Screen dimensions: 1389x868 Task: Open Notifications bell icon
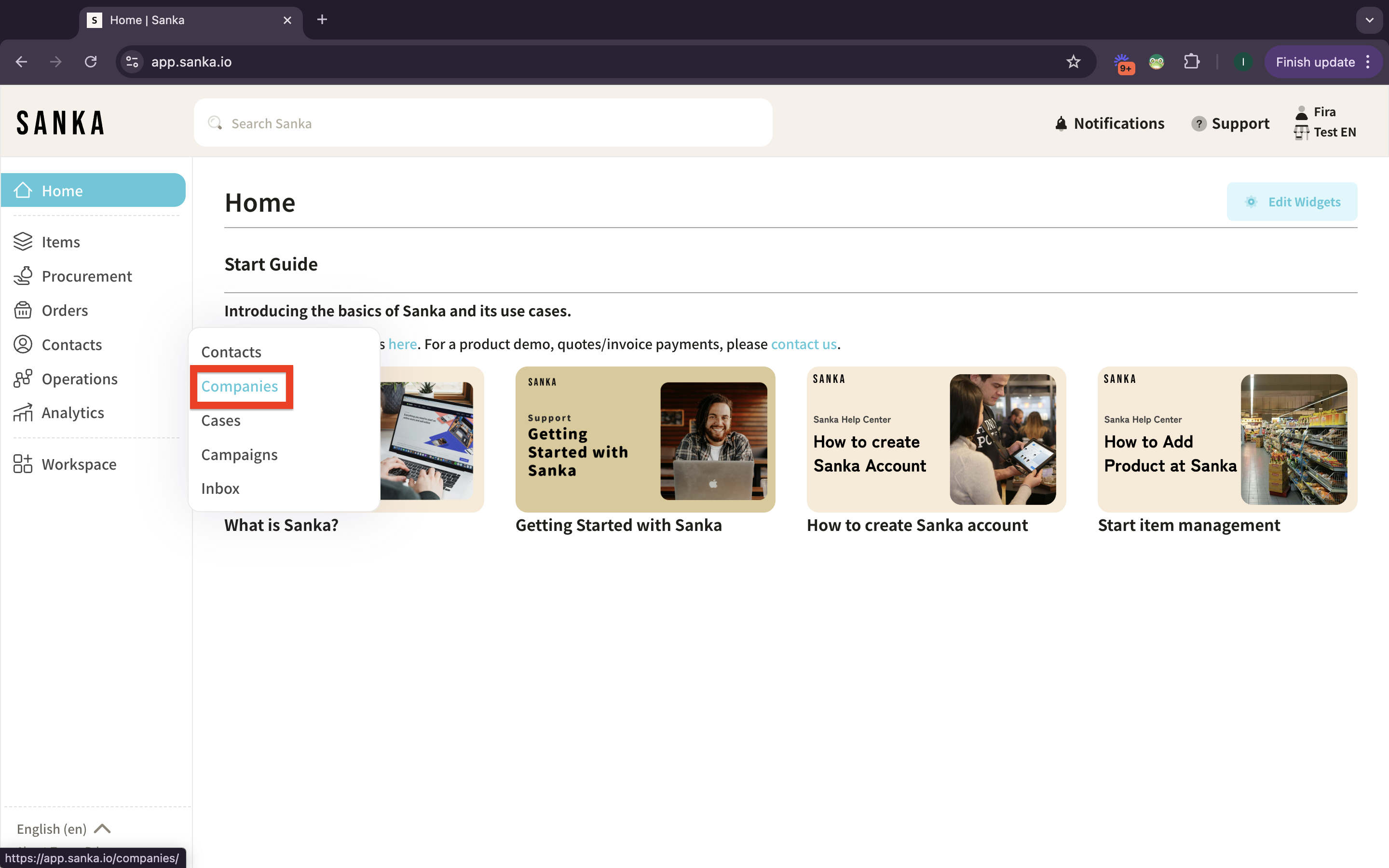point(1061,123)
